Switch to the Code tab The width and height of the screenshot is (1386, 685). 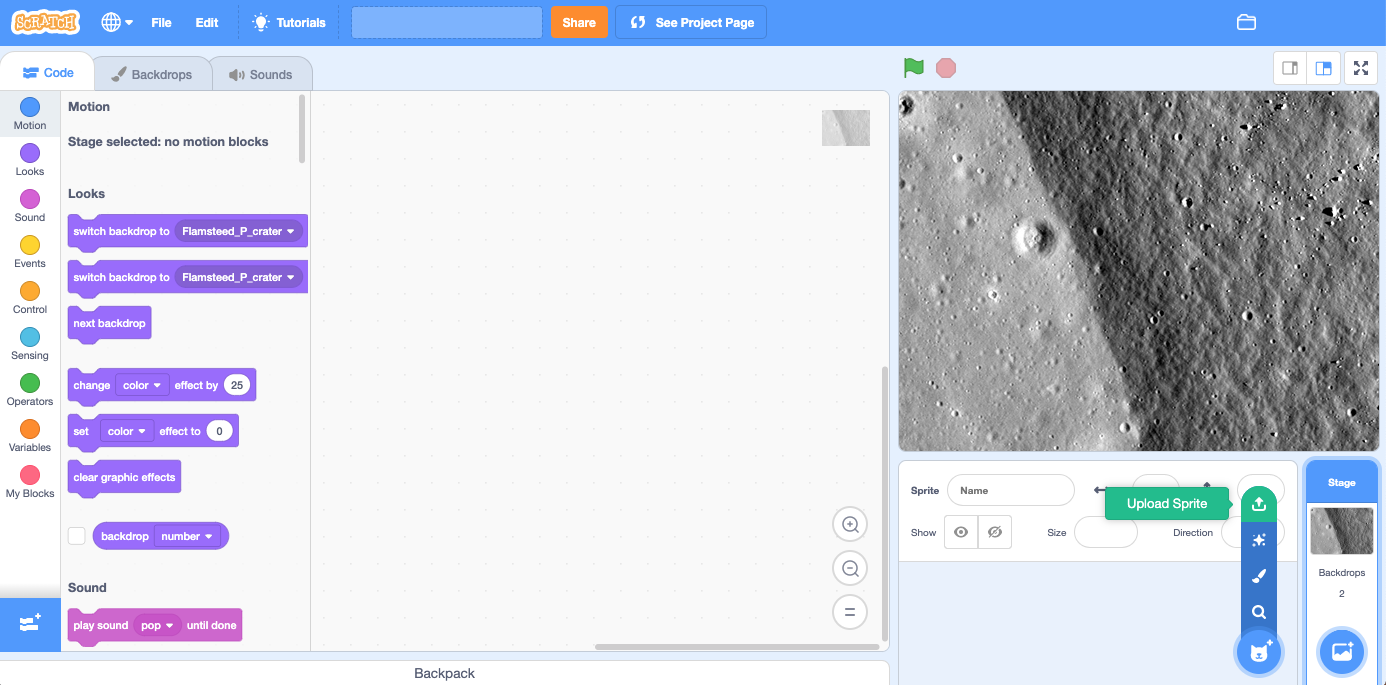[48, 73]
